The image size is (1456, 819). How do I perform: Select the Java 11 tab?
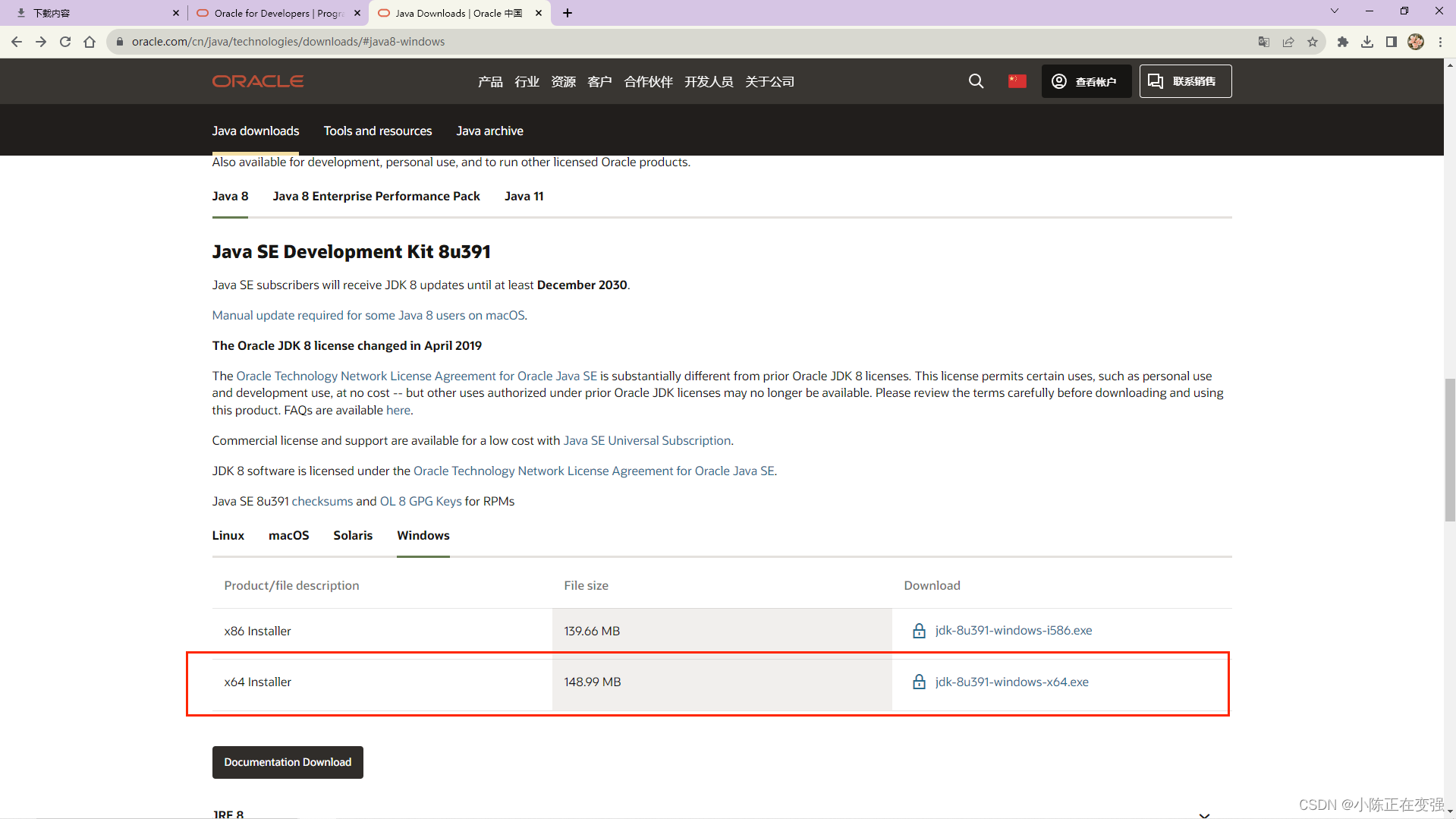[524, 197]
